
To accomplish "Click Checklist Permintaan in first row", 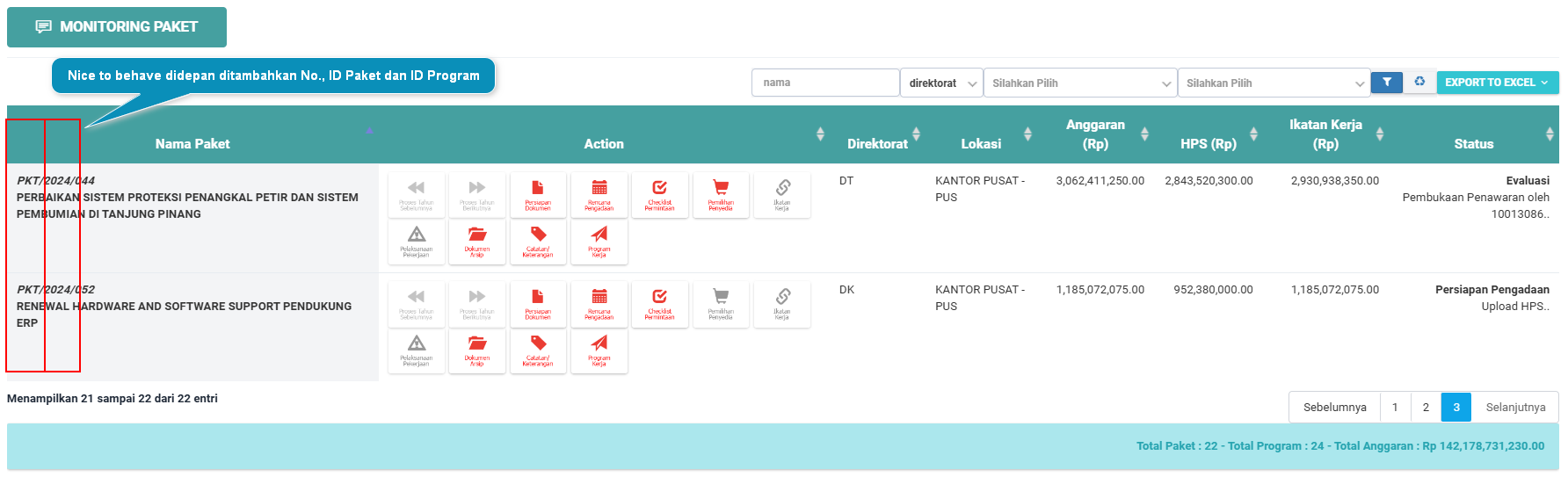I will coord(659,194).
